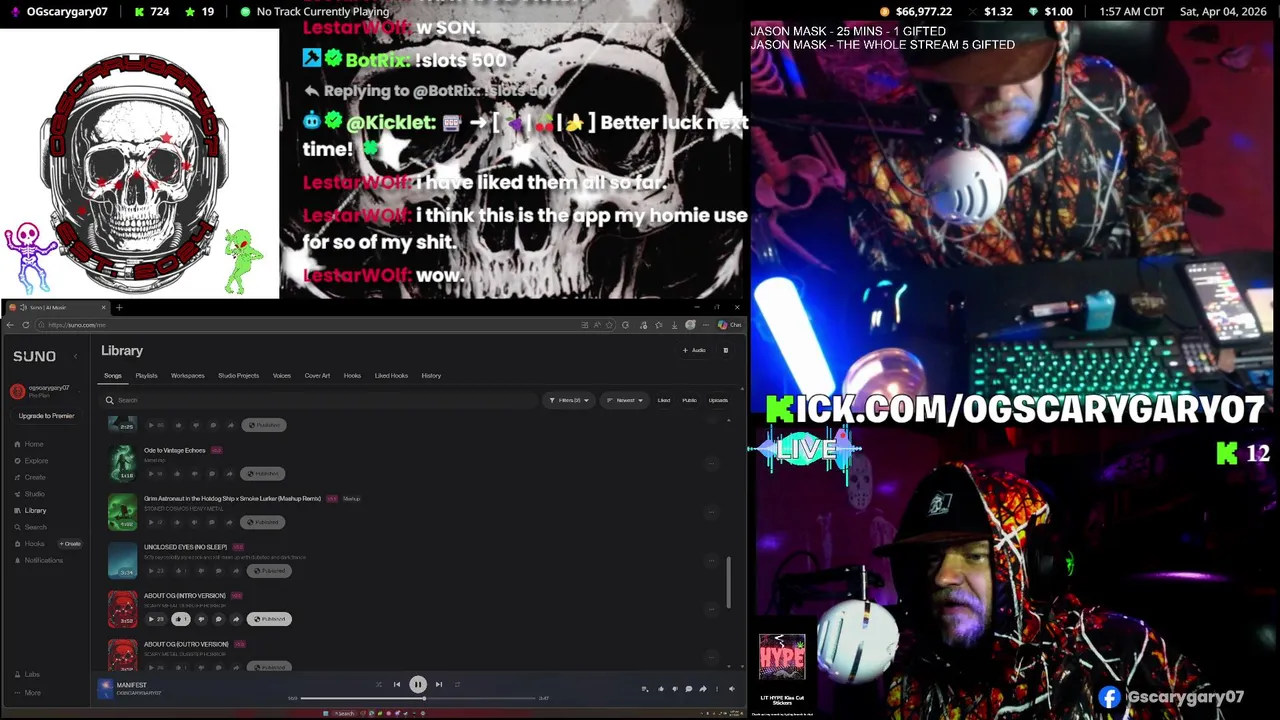The height and width of the screenshot is (720, 1280).
Task: Open the Filters dropdown
Action: (569, 400)
